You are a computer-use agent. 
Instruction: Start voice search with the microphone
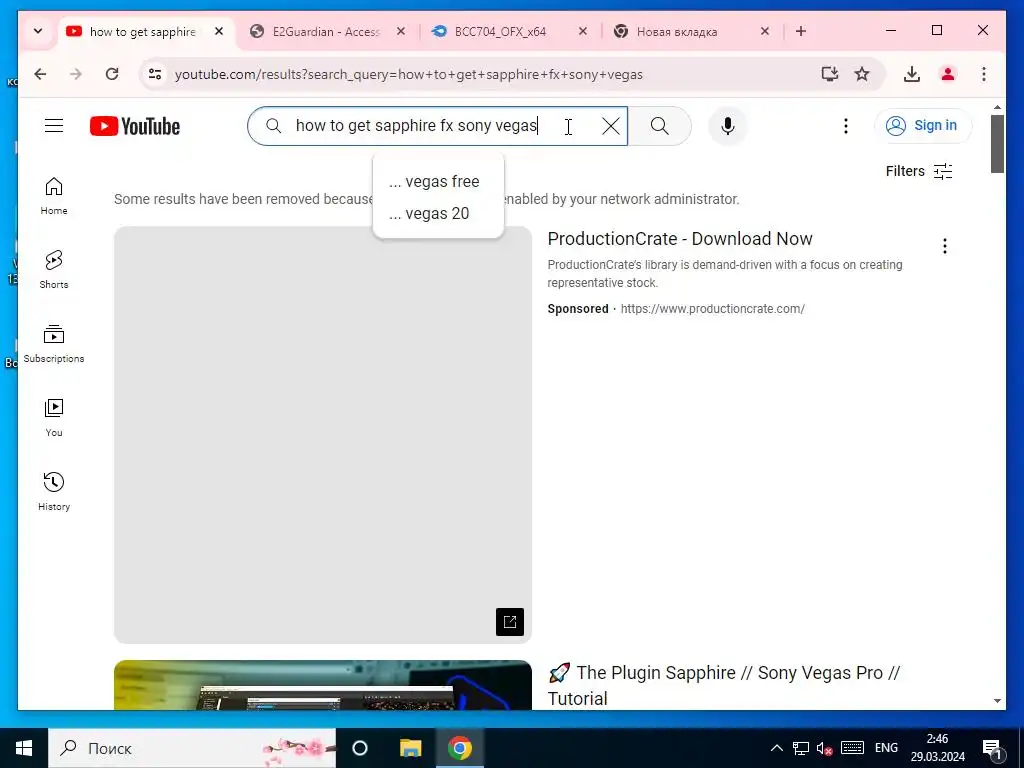point(728,126)
